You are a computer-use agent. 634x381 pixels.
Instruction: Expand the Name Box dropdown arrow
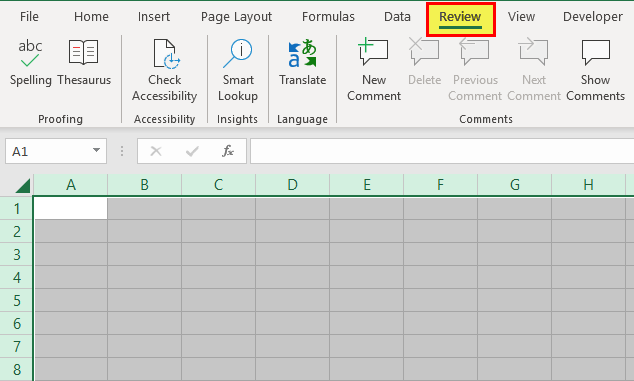[96, 150]
